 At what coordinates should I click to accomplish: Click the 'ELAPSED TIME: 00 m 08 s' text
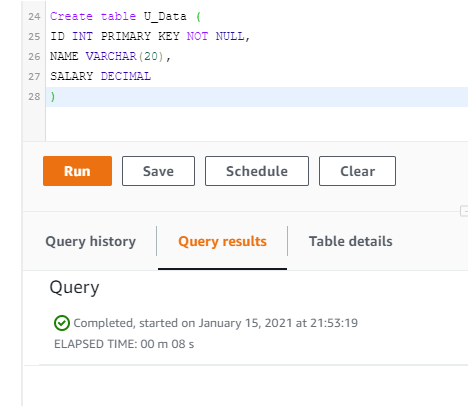tap(124, 344)
